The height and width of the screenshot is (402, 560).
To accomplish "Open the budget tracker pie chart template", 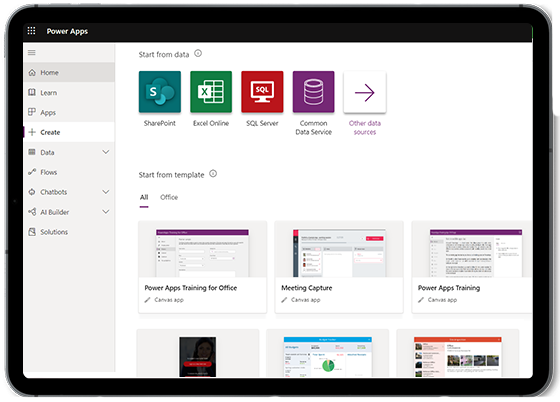I will coord(328,356).
